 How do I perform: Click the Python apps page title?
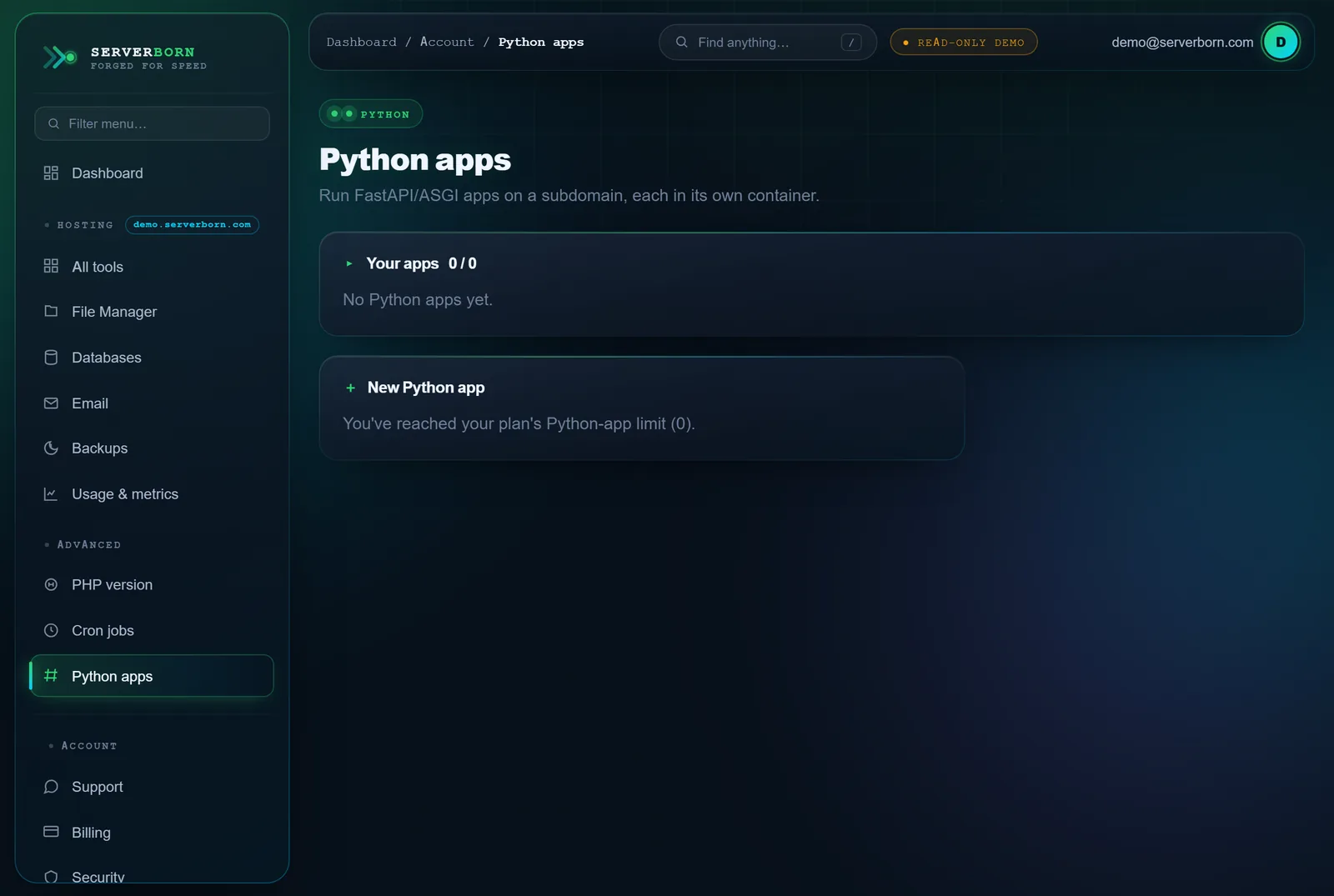click(x=415, y=159)
